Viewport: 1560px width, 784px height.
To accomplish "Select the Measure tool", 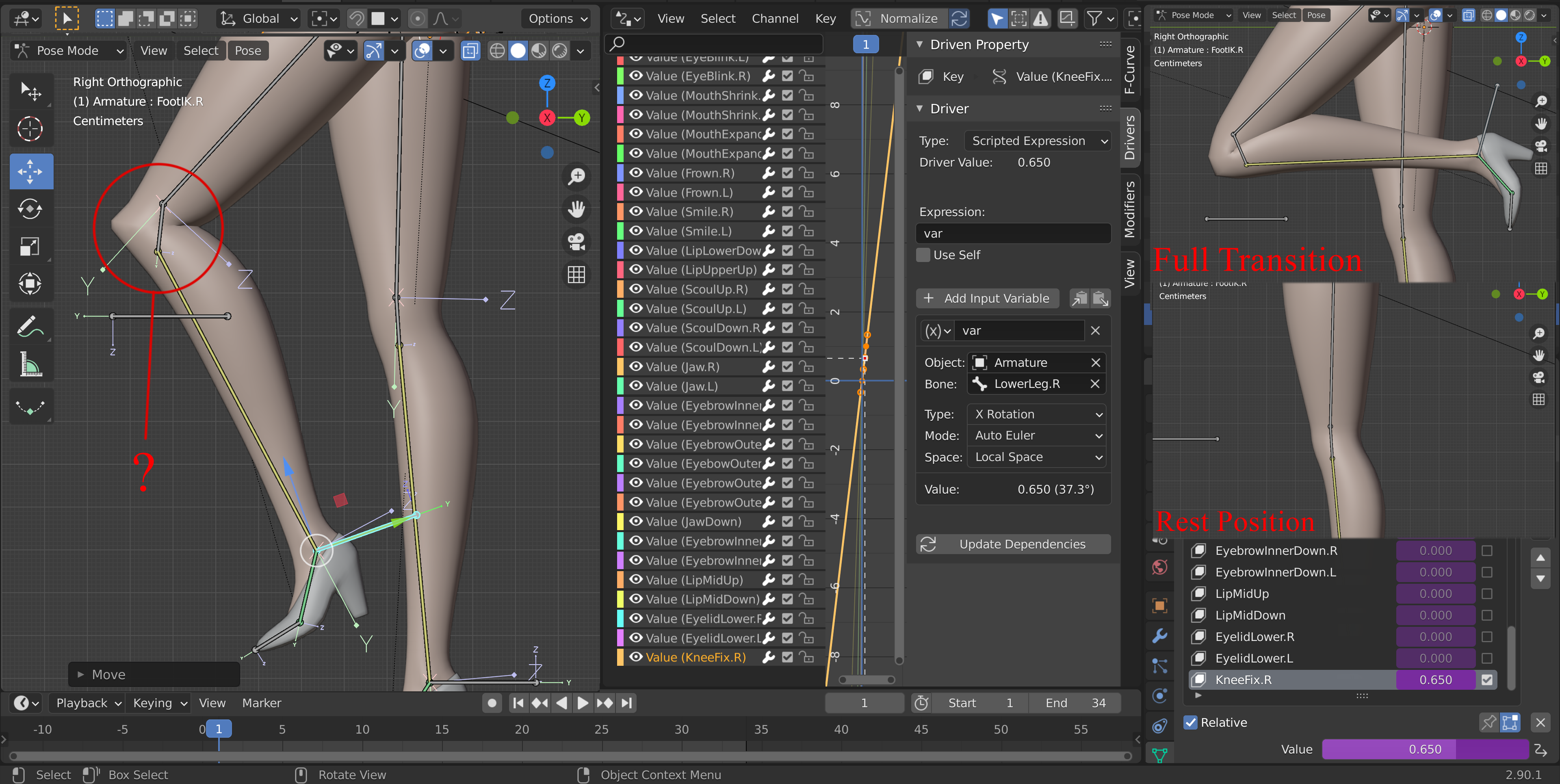I will tap(30, 364).
